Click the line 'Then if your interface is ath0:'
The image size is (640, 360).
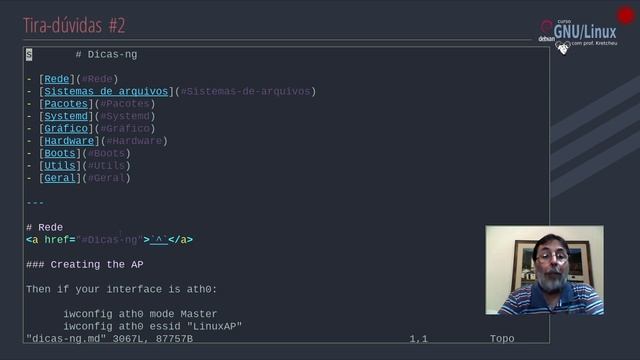(x=122, y=289)
